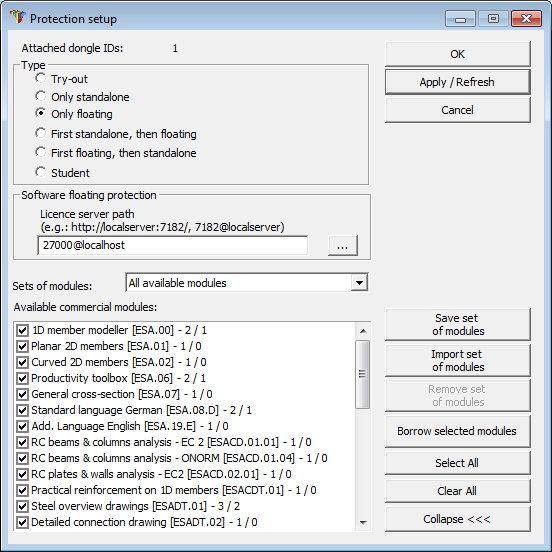552x552 pixels.
Task: Click the browse (...) button for licence server
Action: pyautogui.click(x=343, y=245)
